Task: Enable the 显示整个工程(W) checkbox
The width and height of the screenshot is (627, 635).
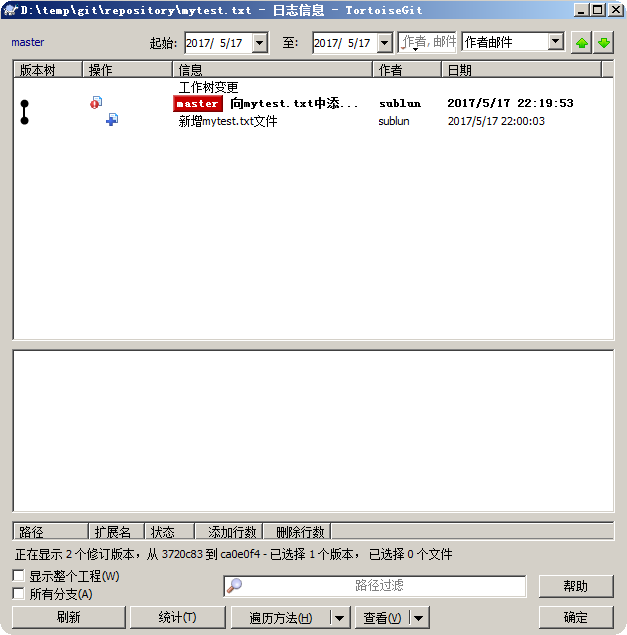Action: pyautogui.click(x=18, y=575)
